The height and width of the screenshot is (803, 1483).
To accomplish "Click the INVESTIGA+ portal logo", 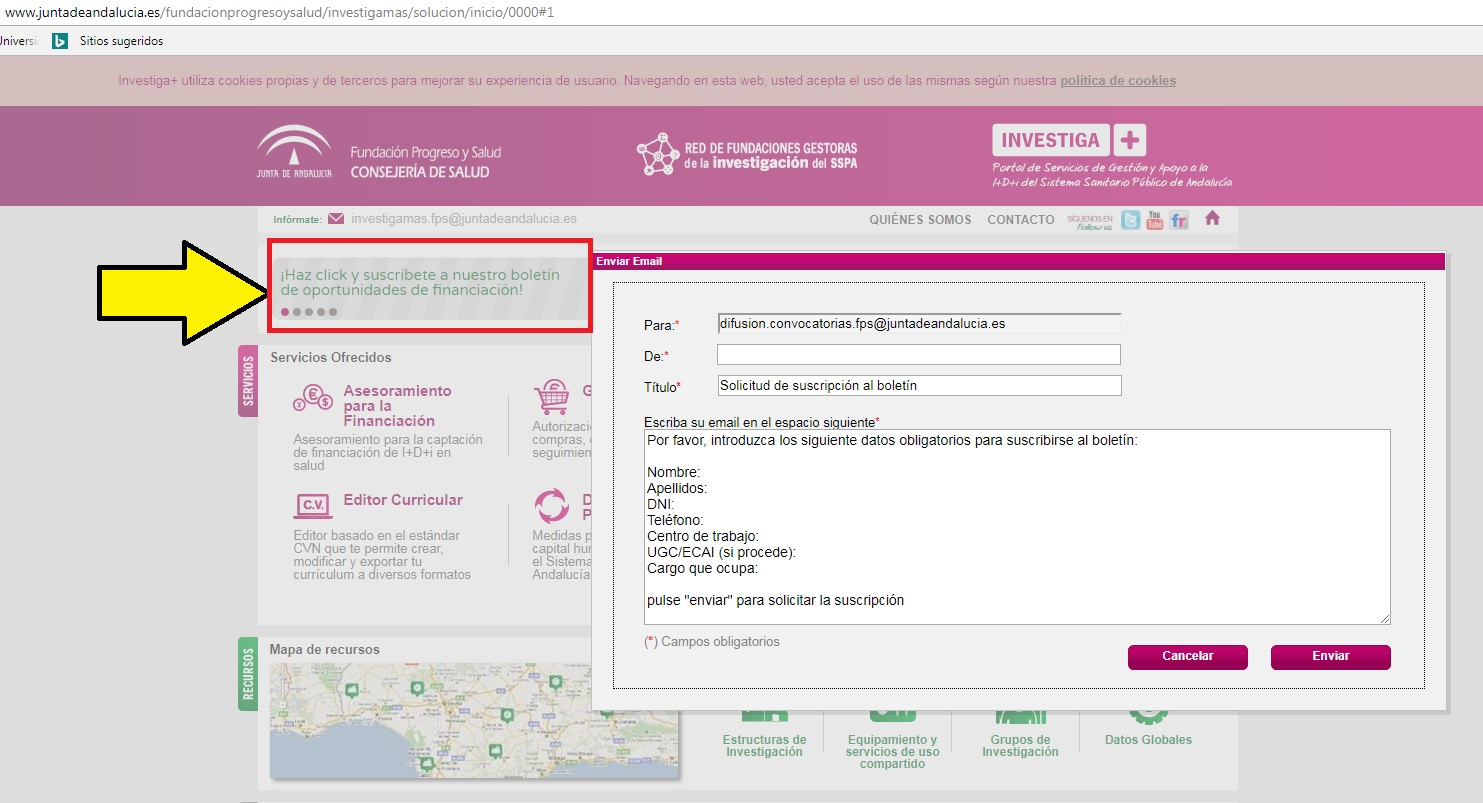I will 1111,155.
